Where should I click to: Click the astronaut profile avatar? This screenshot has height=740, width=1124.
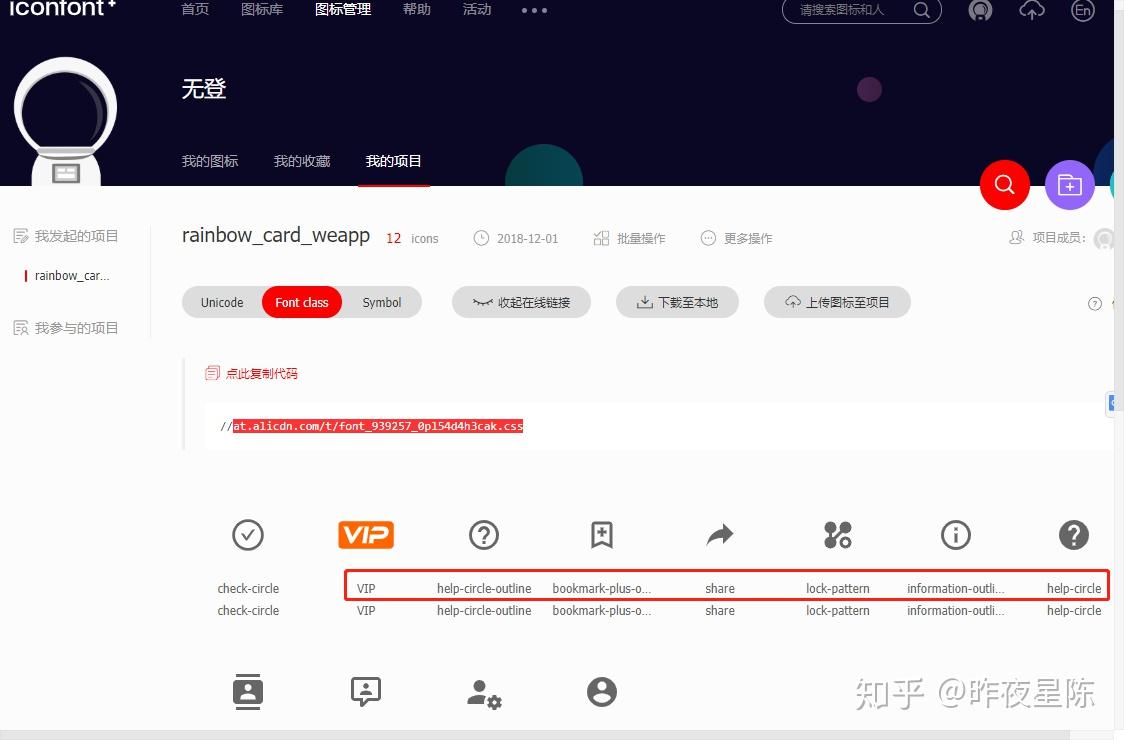point(65,120)
